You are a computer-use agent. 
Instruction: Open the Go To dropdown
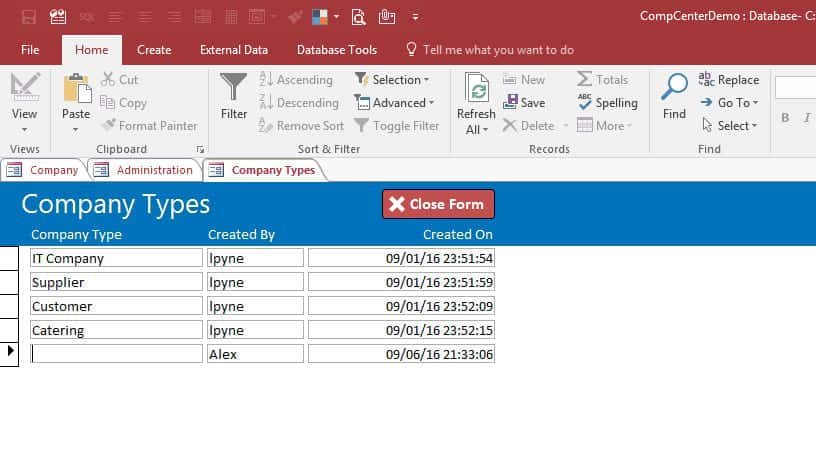730,103
